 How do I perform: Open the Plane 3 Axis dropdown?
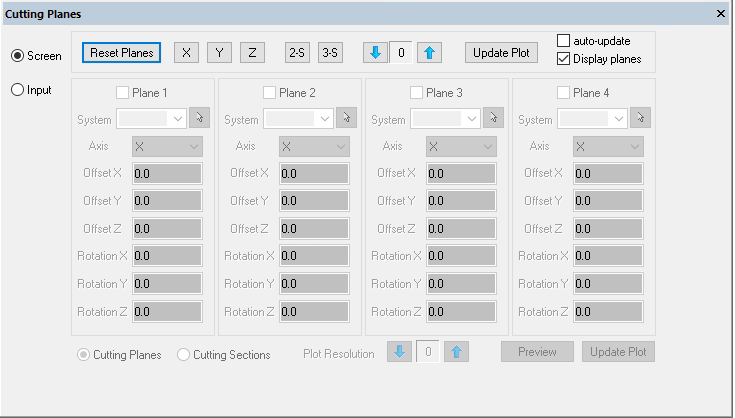pyautogui.click(x=460, y=146)
